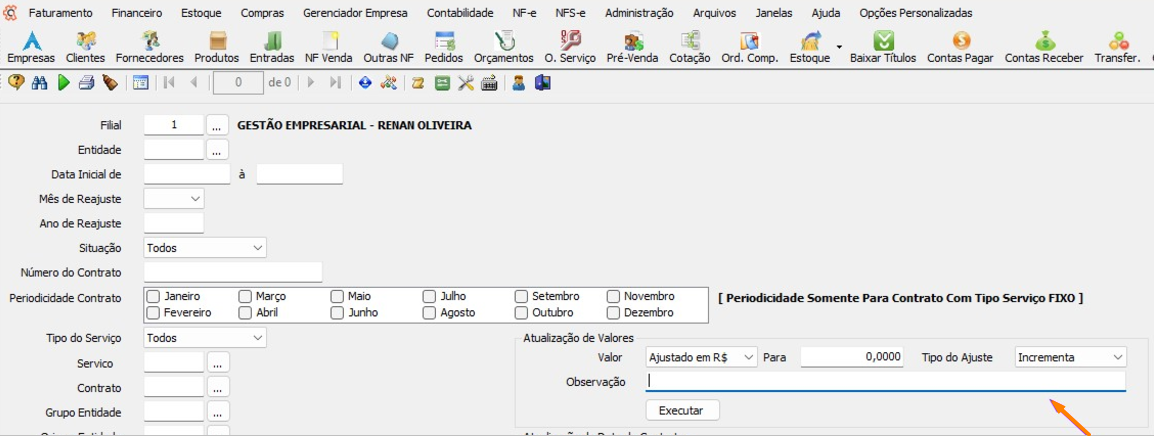
Task: Open the O. Serviço icon
Action: click(x=570, y=47)
